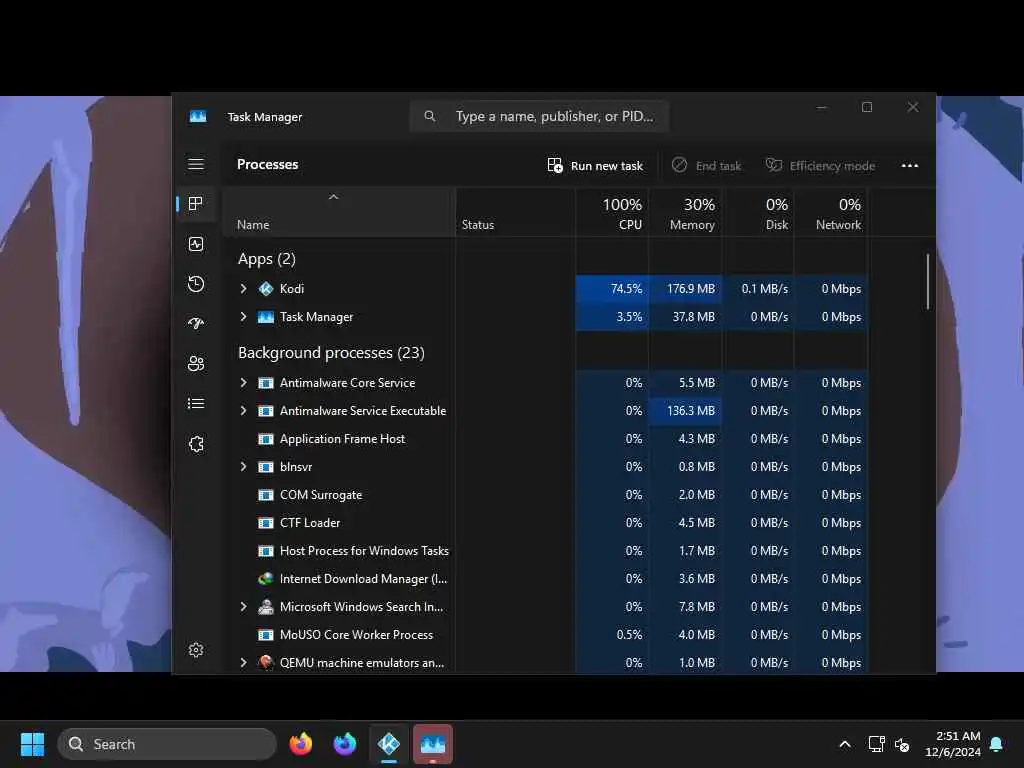The width and height of the screenshot is (1024, 768).
Task: Launch Firefox Nightly from the taskbar
Action: coord(345,744)
